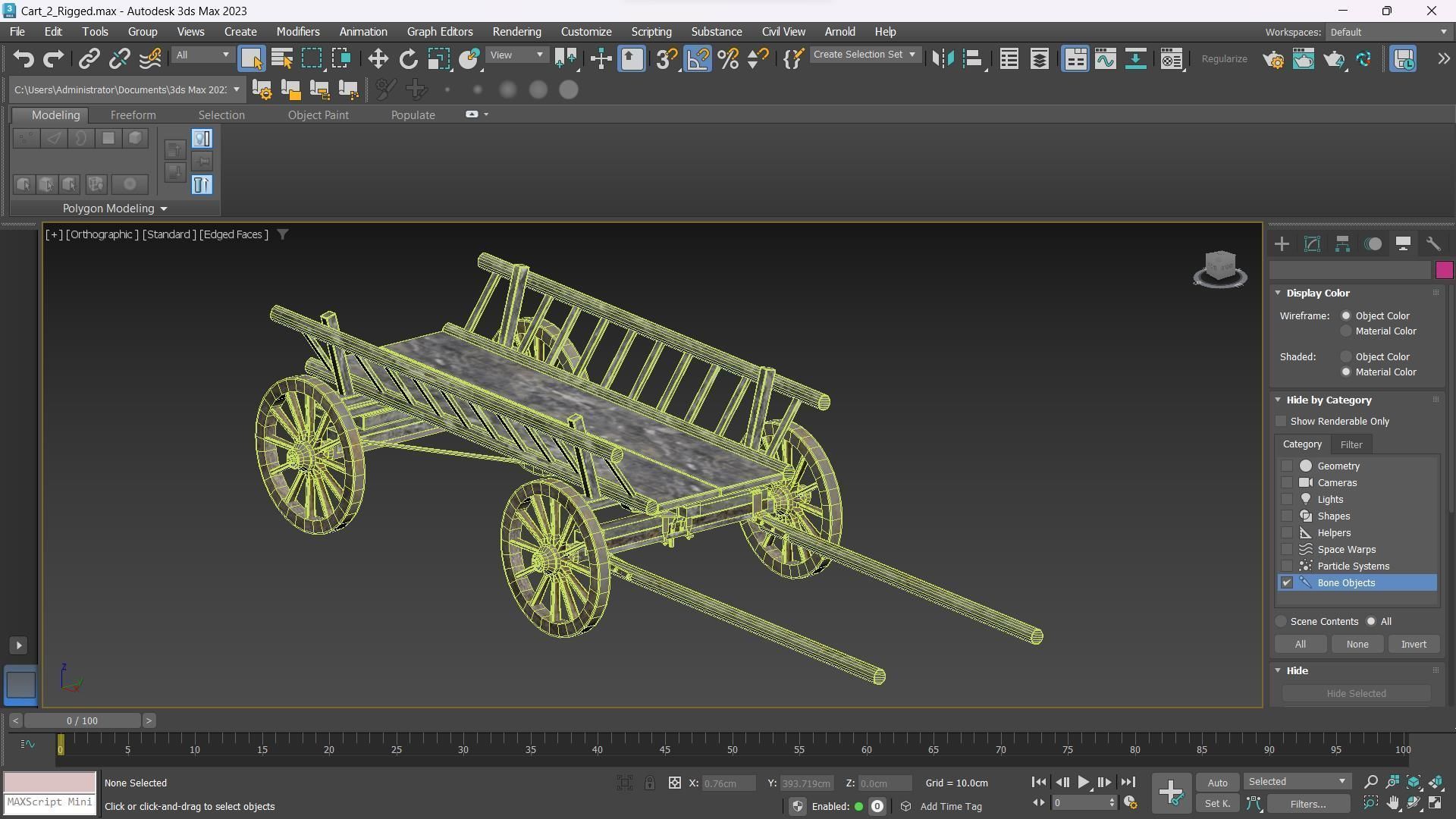Click the ViewCube in the viewport
Viewport: 1456px width, 819px height.
[x=1220, y=269]
